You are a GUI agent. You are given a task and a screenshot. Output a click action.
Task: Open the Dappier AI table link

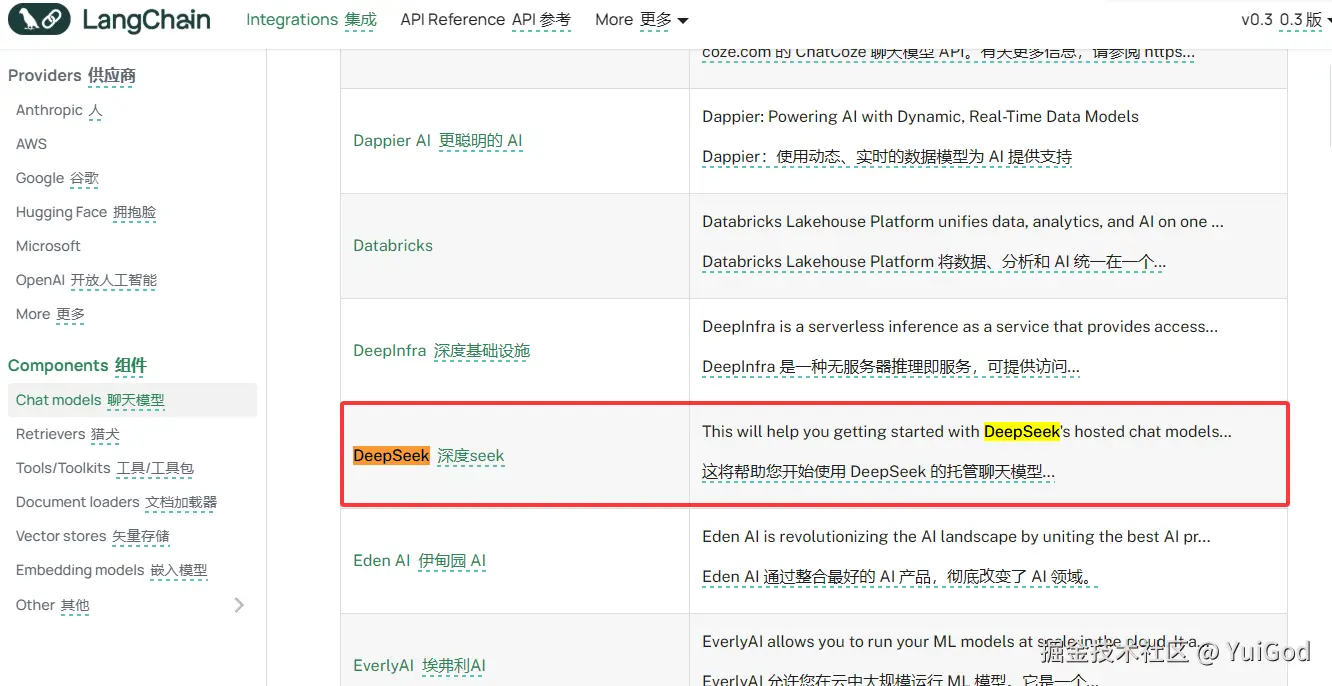click(438, 141)
